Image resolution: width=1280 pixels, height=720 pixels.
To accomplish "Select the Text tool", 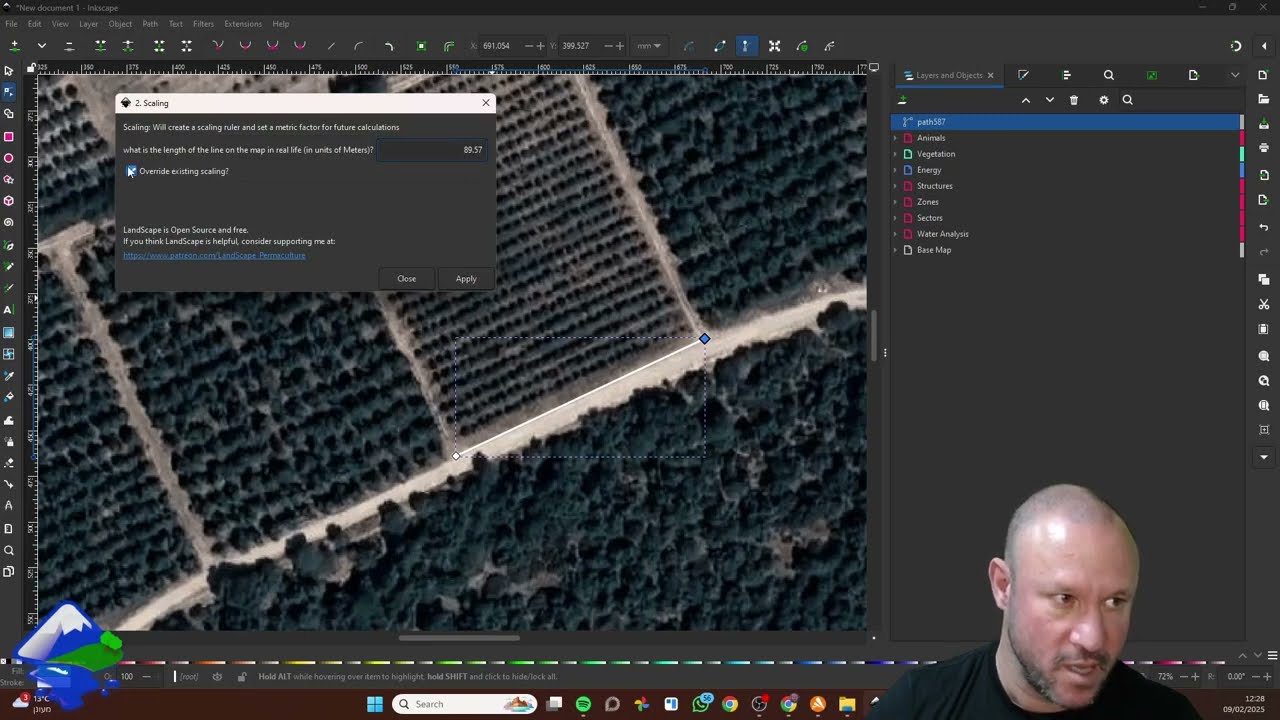I will coord(9,310).
